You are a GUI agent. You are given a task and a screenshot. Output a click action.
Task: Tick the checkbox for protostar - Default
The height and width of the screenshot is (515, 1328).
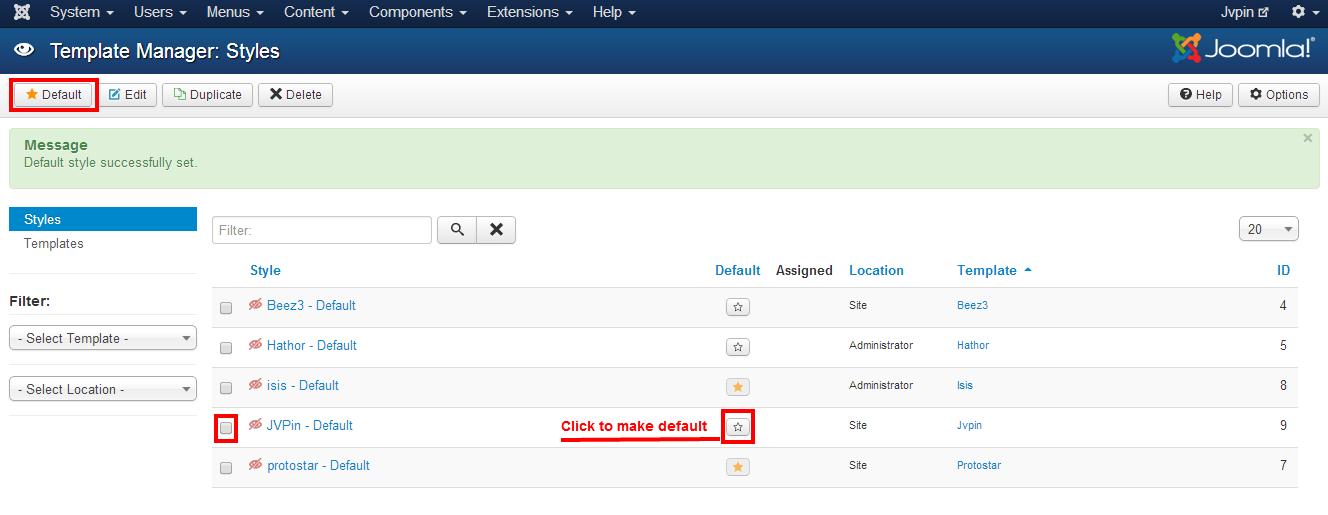[x=226, y=468]
